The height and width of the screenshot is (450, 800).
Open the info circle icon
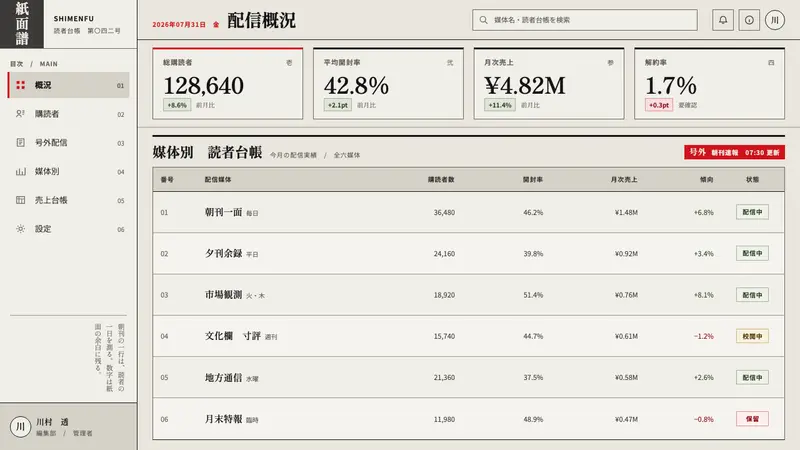[x=749, y=20]
